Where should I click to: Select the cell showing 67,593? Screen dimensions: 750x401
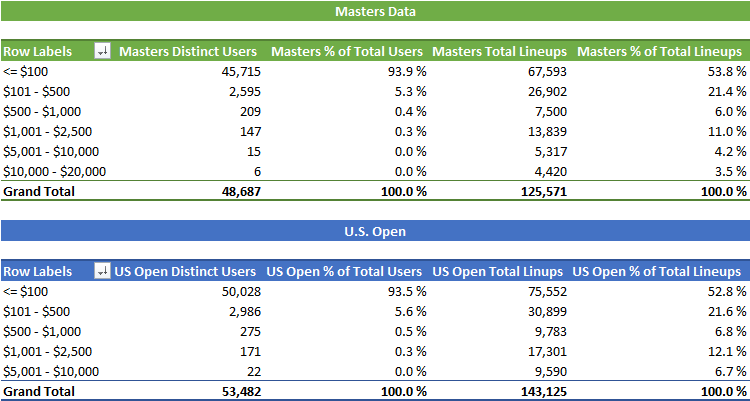click(547, 72)
